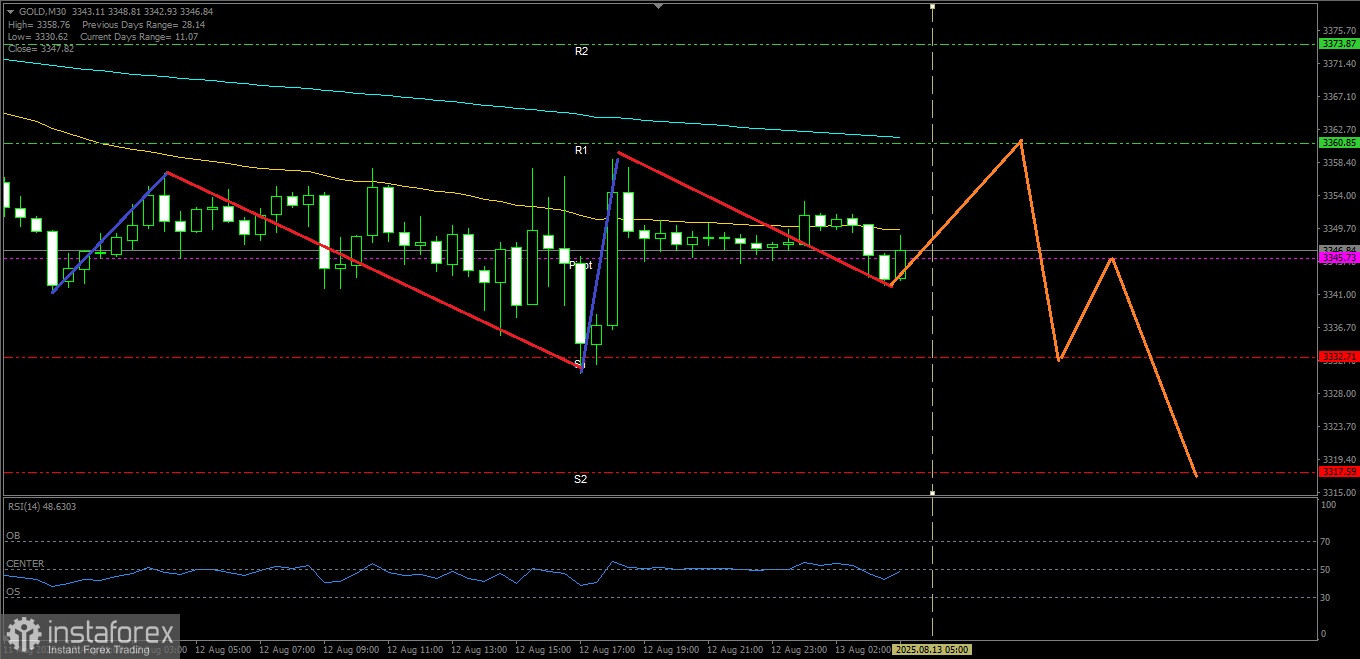Click the 12 Aug 21:00 time label
This screenshot has width=1360, height=659.
coord(737,649)
